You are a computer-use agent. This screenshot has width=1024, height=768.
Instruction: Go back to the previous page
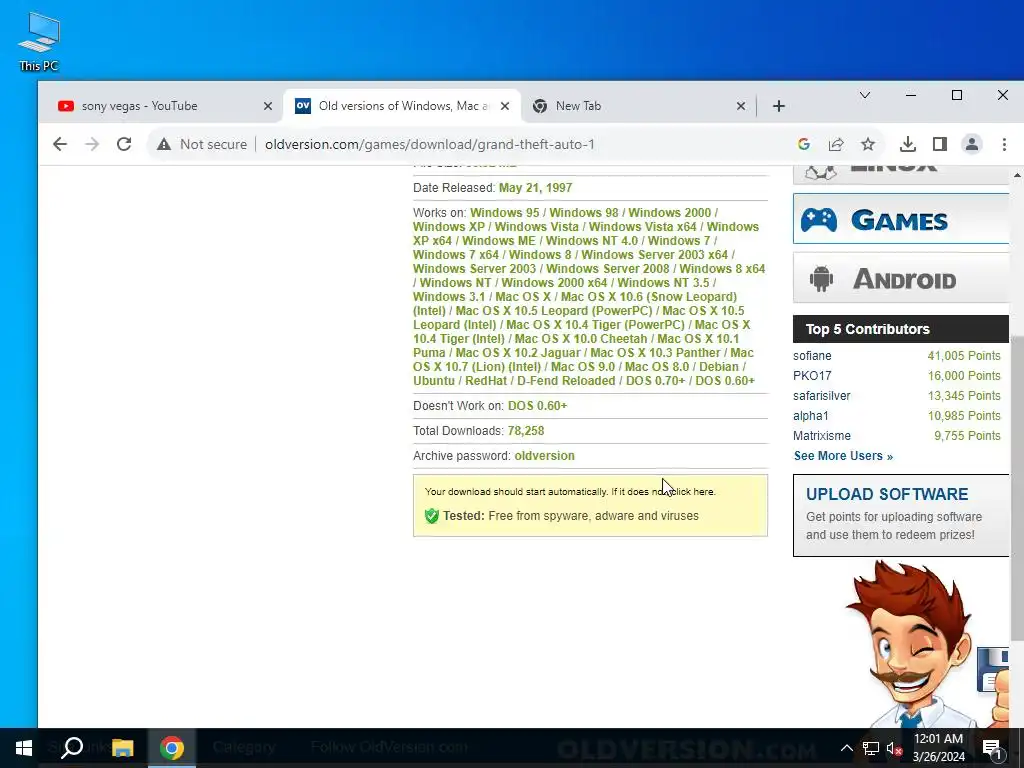[59, 144]
